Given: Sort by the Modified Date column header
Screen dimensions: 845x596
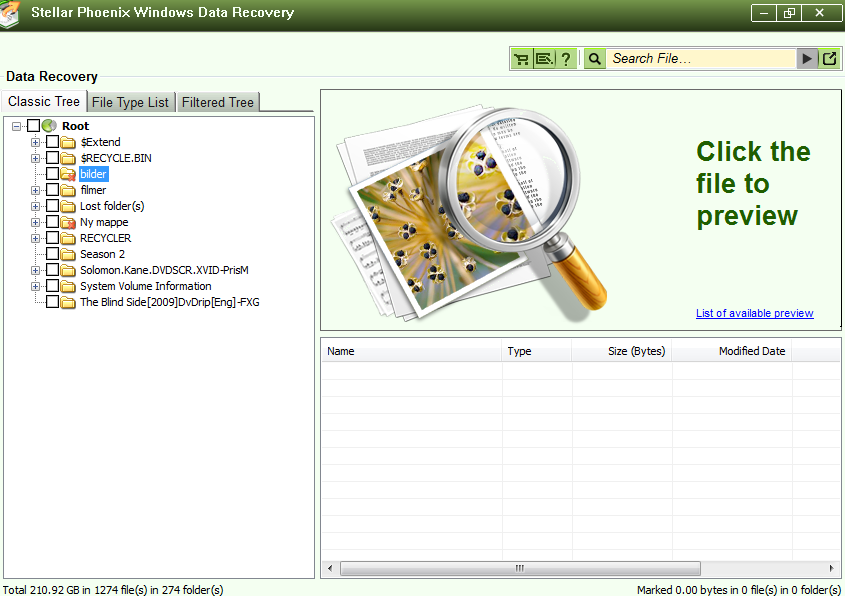Looking at the screenshot, I should click(x=732, y=351).
